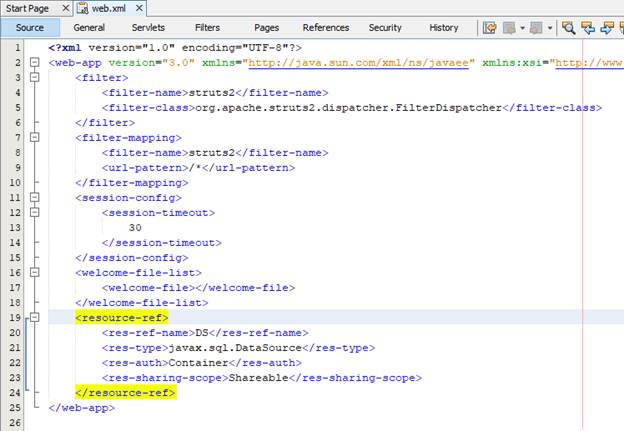This screenshot has height=431, width=624.
Task: Click the Shareable res-sharing-scope value
Action: [x=258, y=378]
